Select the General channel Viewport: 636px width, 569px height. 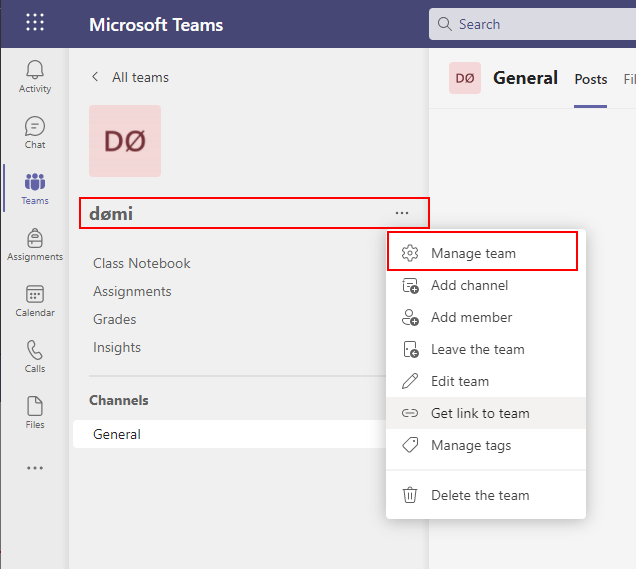230,434
